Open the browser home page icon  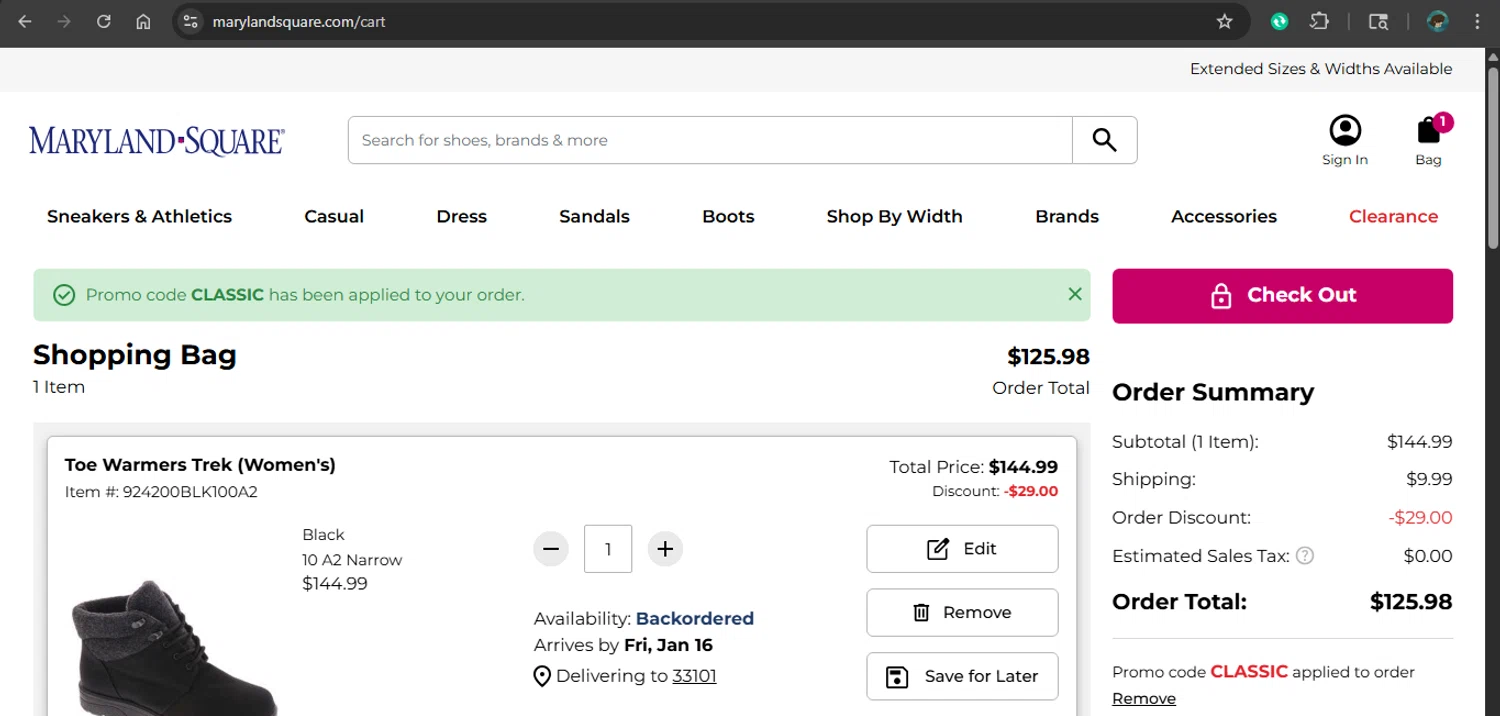click(143, 21)
